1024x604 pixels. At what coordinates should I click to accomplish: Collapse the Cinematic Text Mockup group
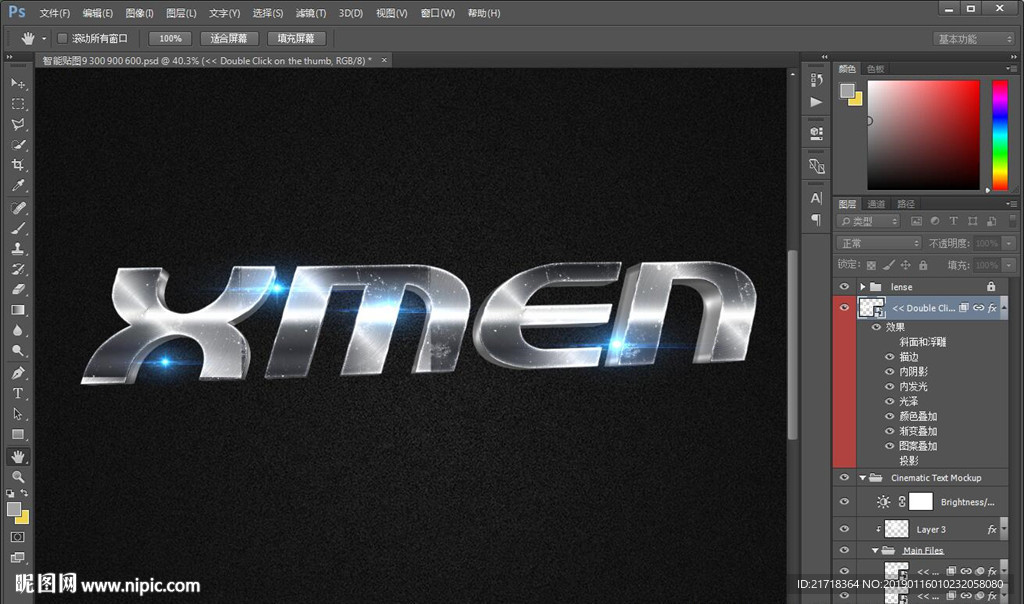coord(863,478)
